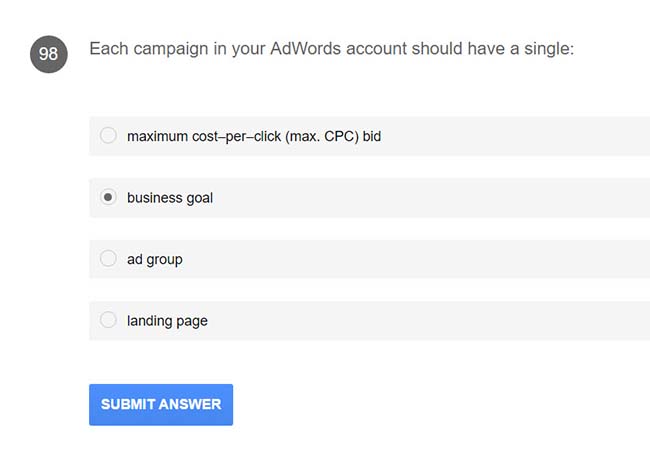
Task: Click the word "Each" starting the question
Action: tap(107, 49)
